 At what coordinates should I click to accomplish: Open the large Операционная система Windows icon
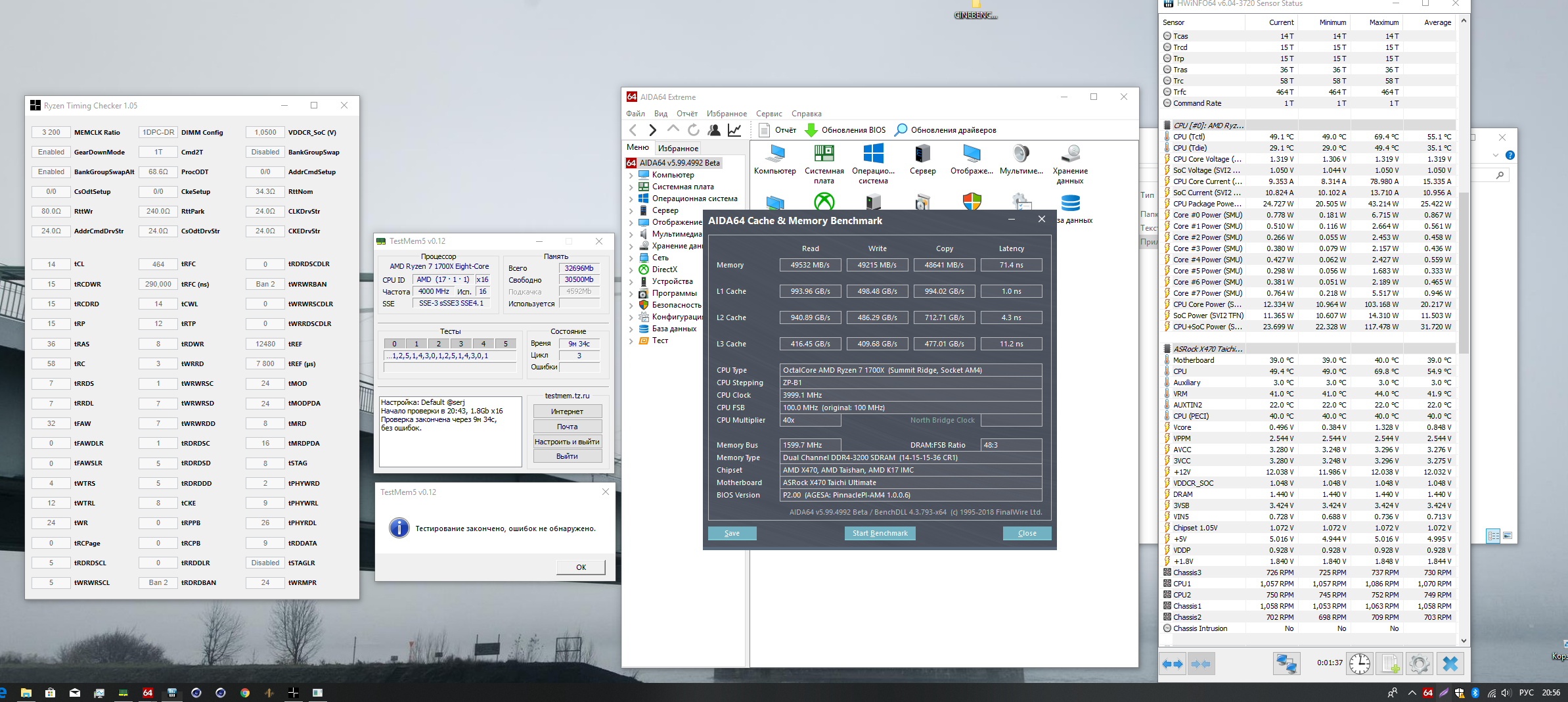873,164
